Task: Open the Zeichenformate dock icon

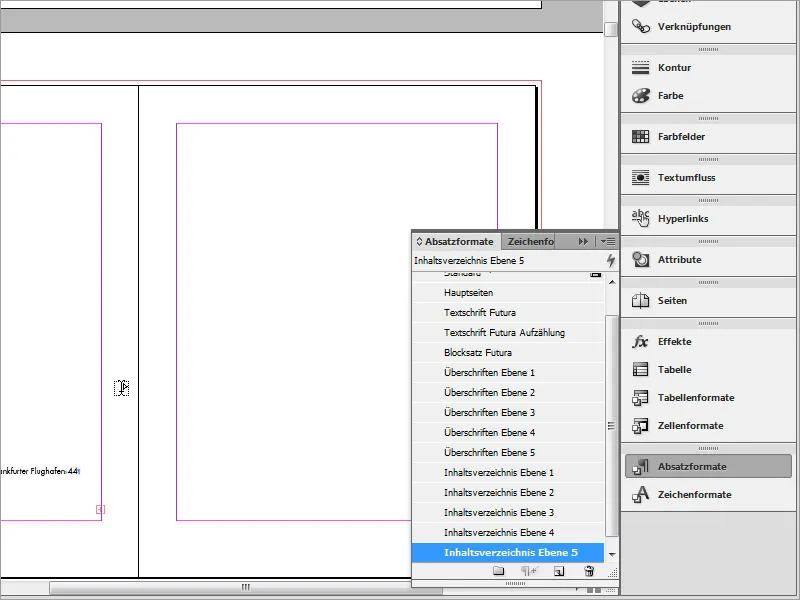Action: [640, 494]
